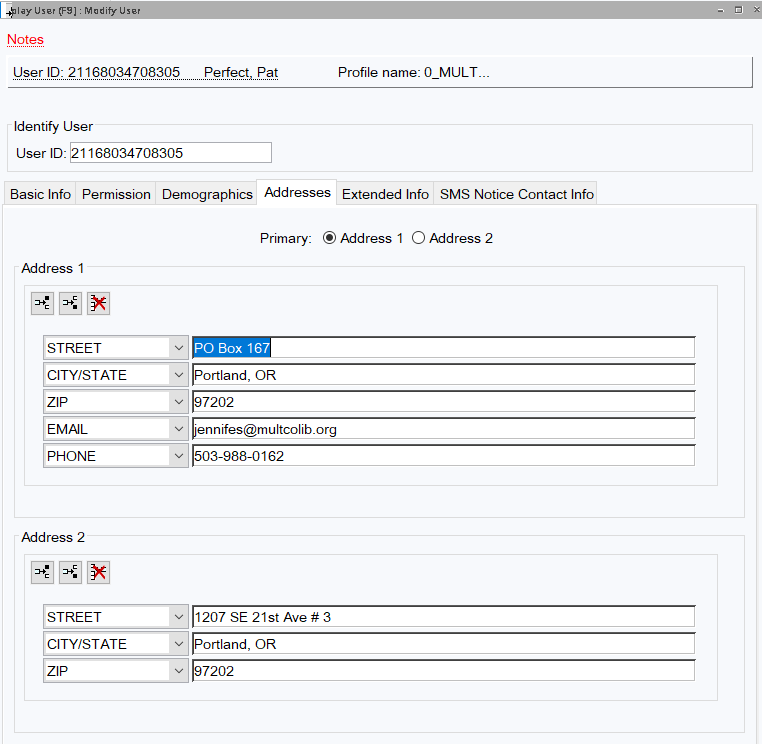Screen dimensions: 762x744
Task: Click insert row before icon in Address 2
Action: coord(42,572)
